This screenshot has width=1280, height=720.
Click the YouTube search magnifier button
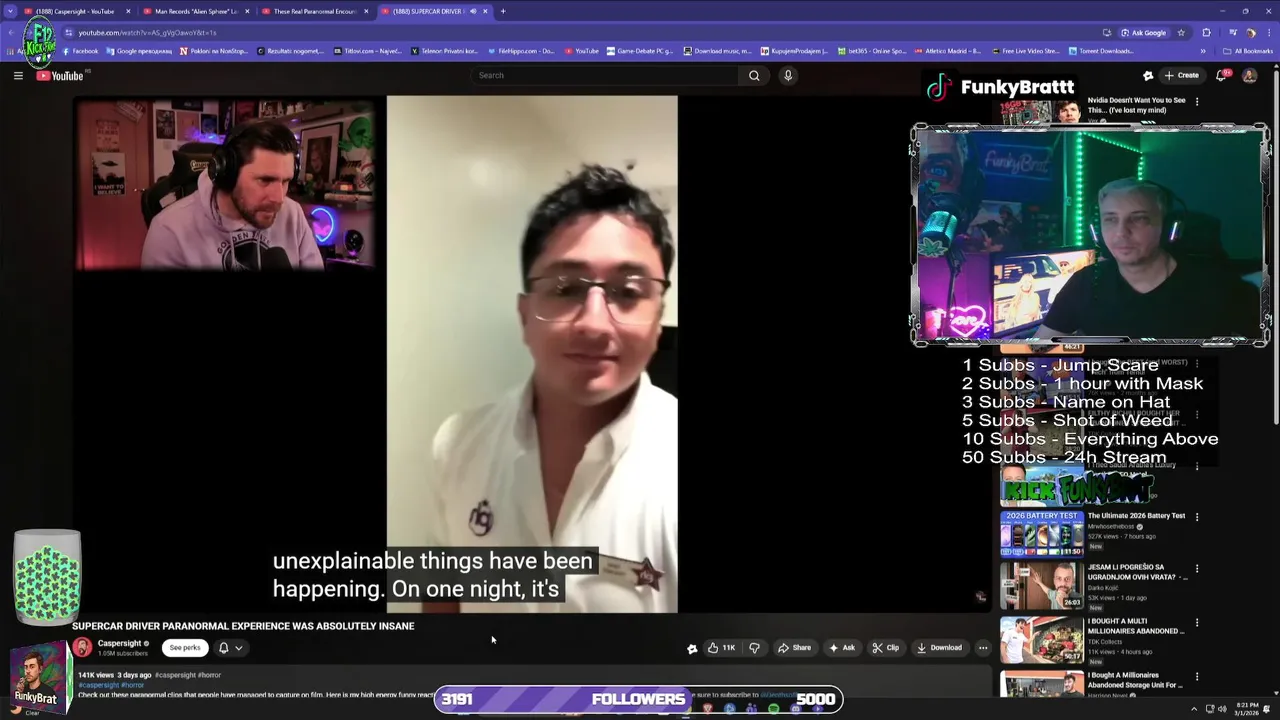(x=754, y=75)
